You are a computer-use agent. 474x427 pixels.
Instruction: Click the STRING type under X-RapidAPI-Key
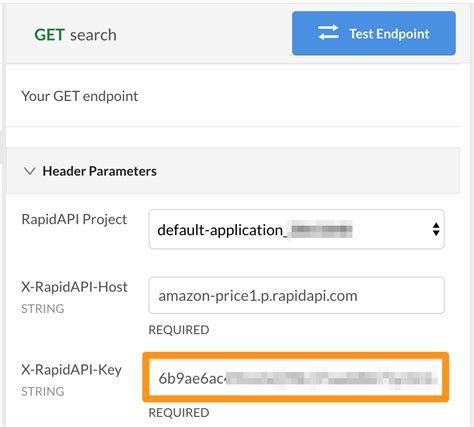[x=43, y=391]
